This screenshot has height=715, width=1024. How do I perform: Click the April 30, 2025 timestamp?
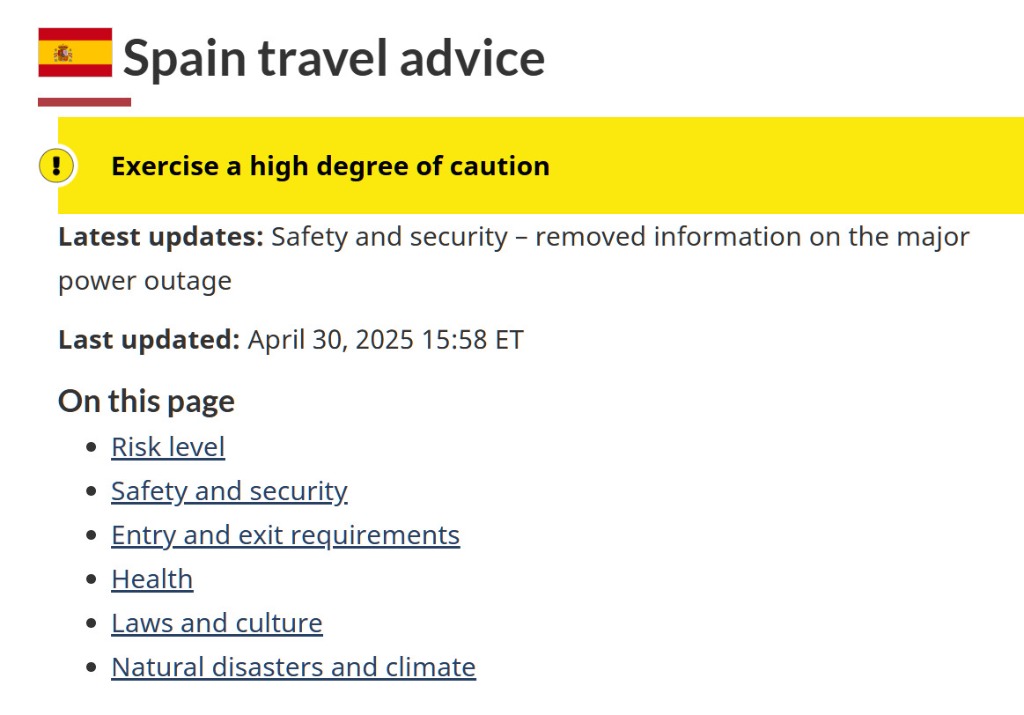pos(385,340)
